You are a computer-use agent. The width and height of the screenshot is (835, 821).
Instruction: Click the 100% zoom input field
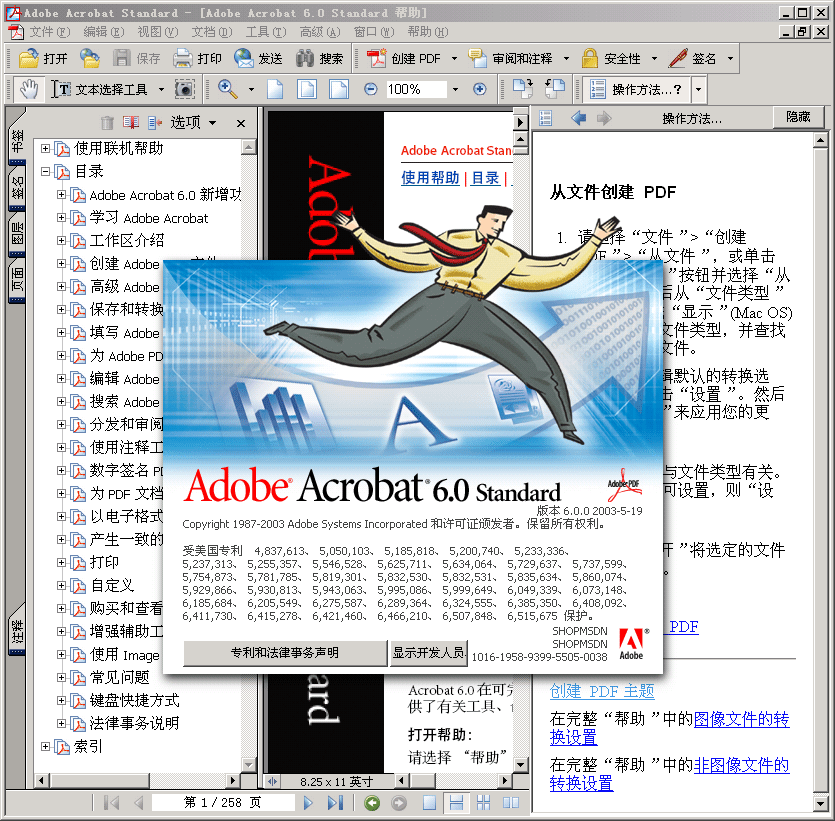click(416, 89)
